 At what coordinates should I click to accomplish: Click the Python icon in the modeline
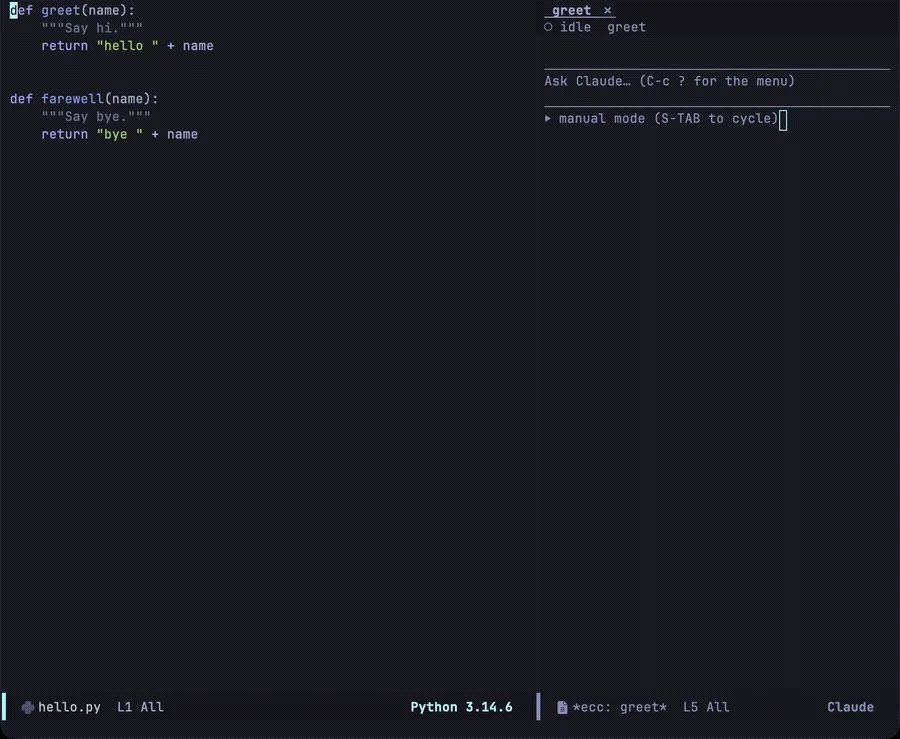pyautogui.click(x=28, y=707)
